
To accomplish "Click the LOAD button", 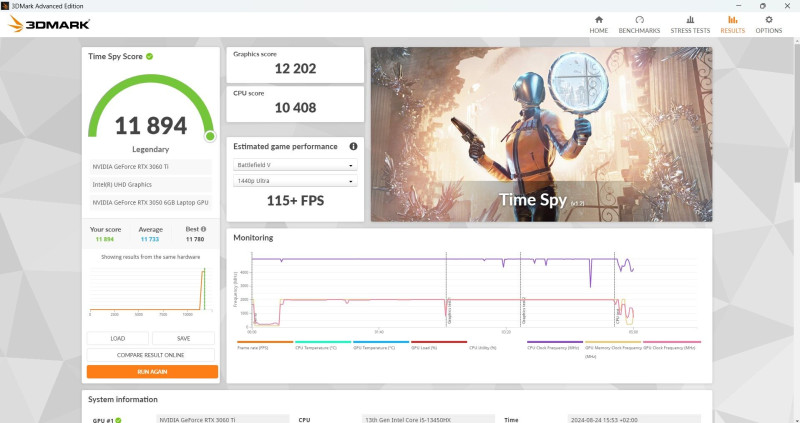I will pyautogui.click(x=117, y=338).
